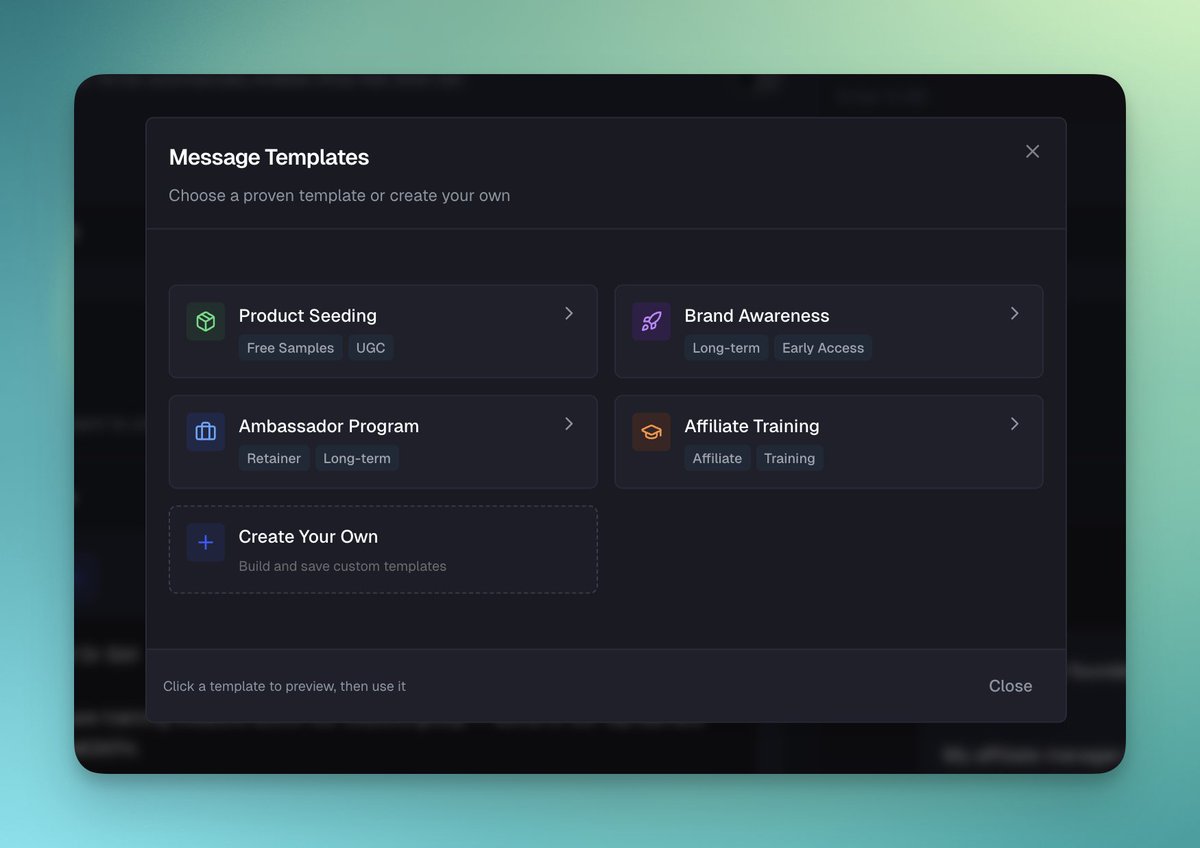Open Brand Awareness using its right chevron
1200x848 pixels.
point(1015,314)
